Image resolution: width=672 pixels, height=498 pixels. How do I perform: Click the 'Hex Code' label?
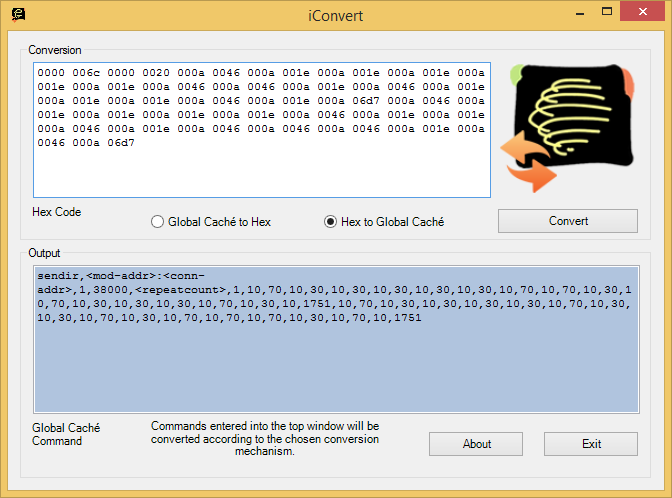tap(57, 212)
